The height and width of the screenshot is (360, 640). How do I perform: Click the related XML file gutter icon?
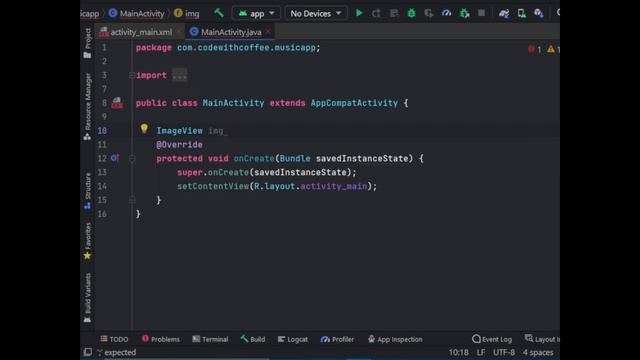click(x=117, y=103)
